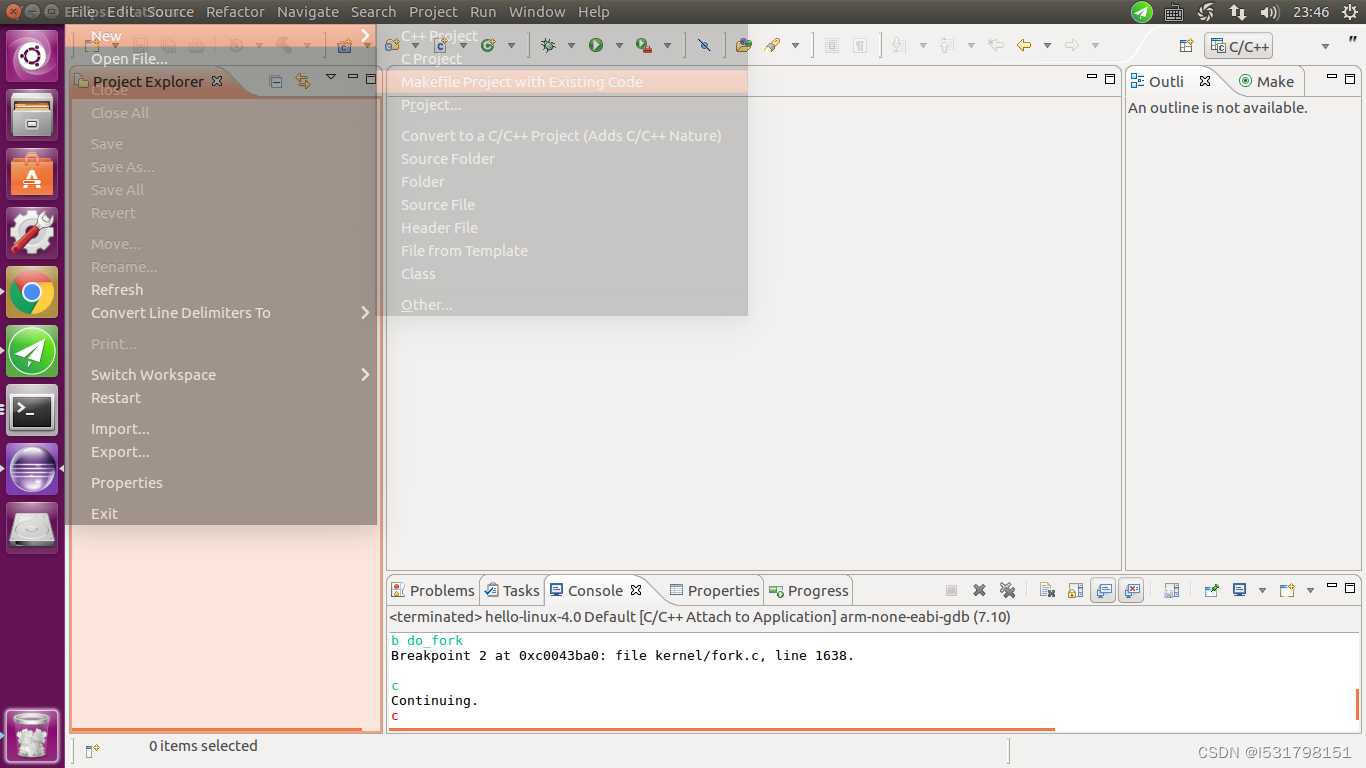This screenshot has width=1366, height=768.
Task: Select the Run toolbar icon
Action: (596, 45)
